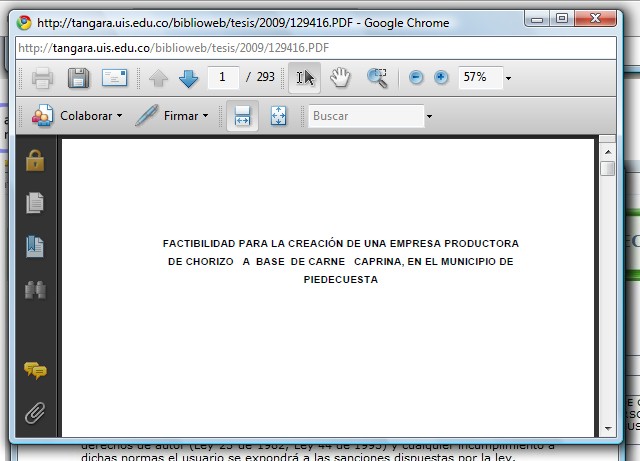Zoom out using the minus button

tap(416, 78)
